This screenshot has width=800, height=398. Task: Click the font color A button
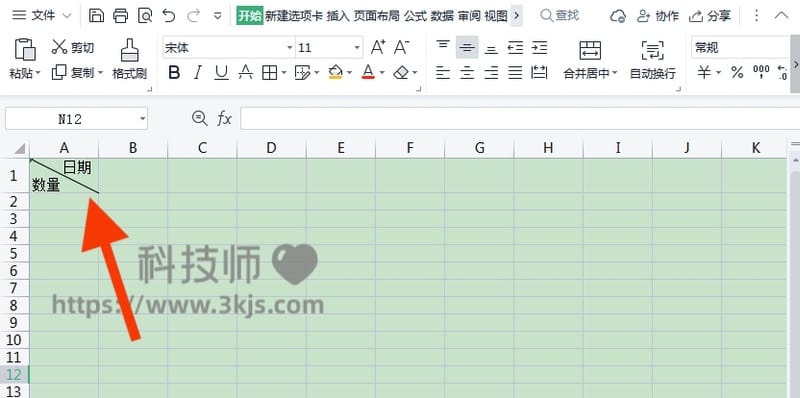[368, 73]
